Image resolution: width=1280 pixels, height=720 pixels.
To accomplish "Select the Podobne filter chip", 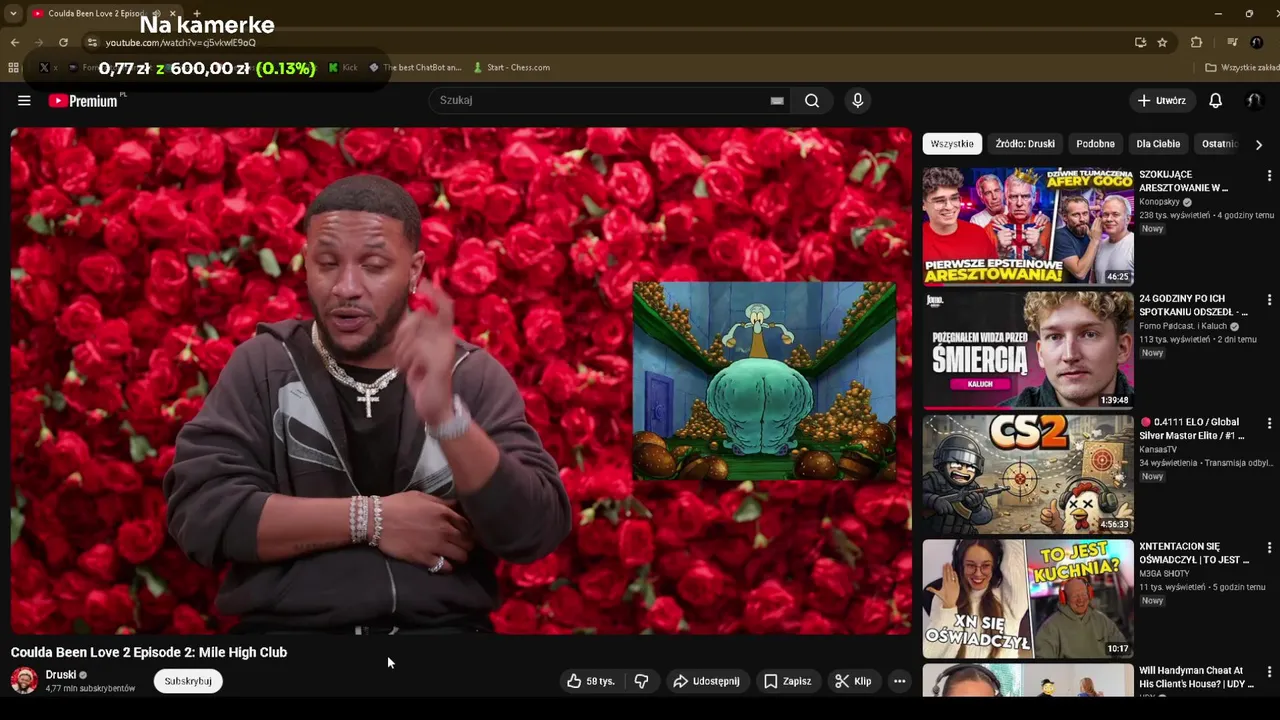I will tap(1095, 144).
